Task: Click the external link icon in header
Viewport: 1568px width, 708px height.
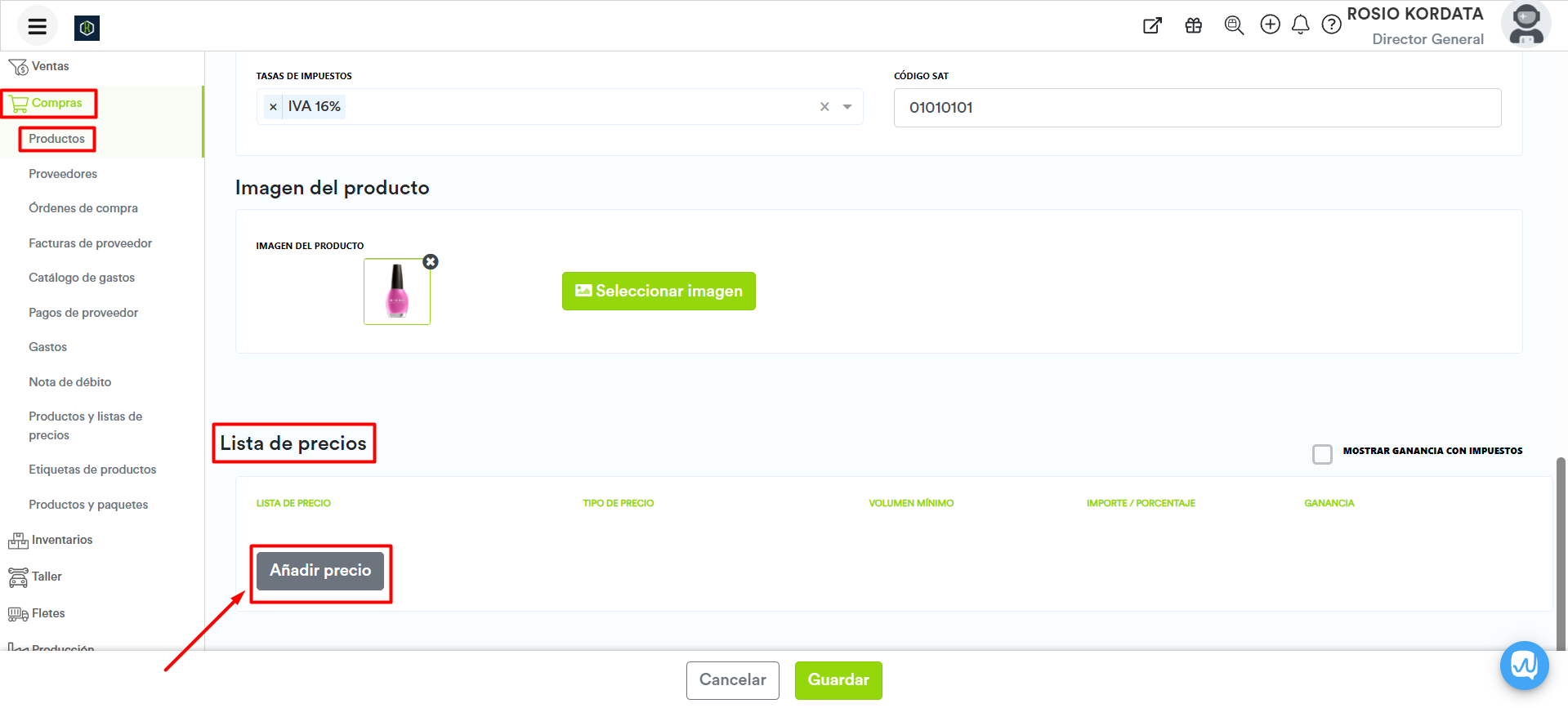Action: (1152, 25)
